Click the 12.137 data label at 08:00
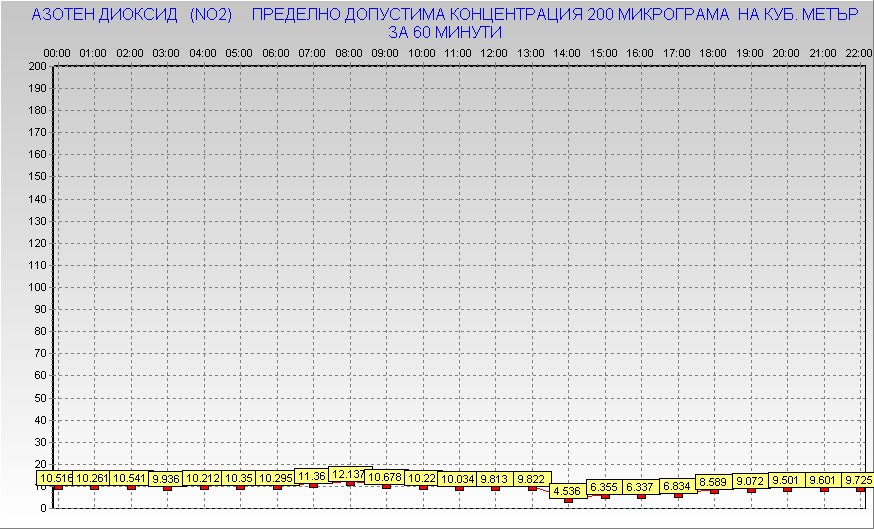Screen dimensions: 874x529 click(x=349, y=474)
